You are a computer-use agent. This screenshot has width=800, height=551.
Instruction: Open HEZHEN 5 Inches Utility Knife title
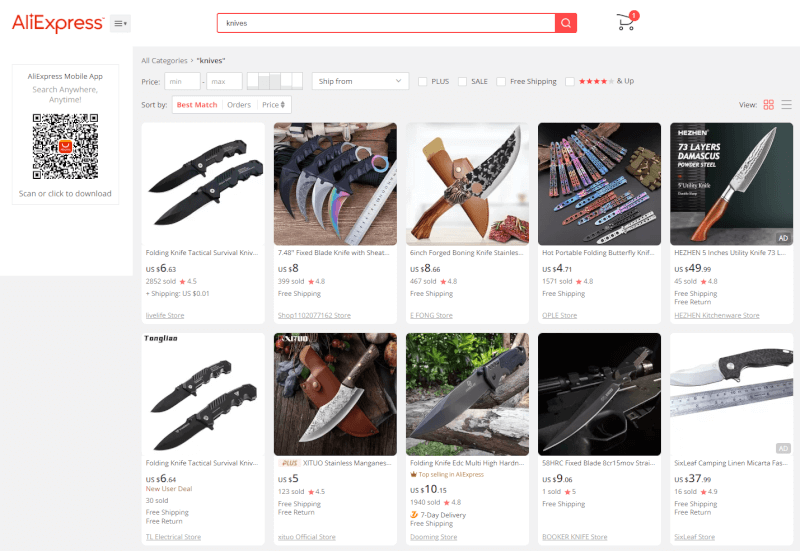click(x=730, y=253)
